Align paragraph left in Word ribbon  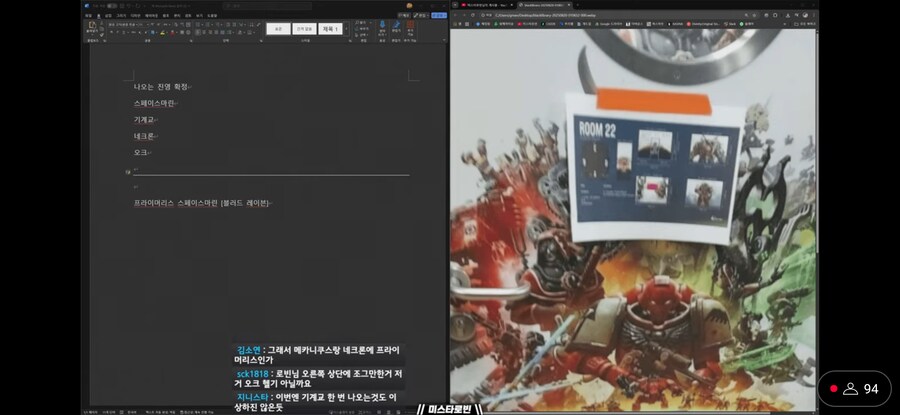(x=198, y=33)
